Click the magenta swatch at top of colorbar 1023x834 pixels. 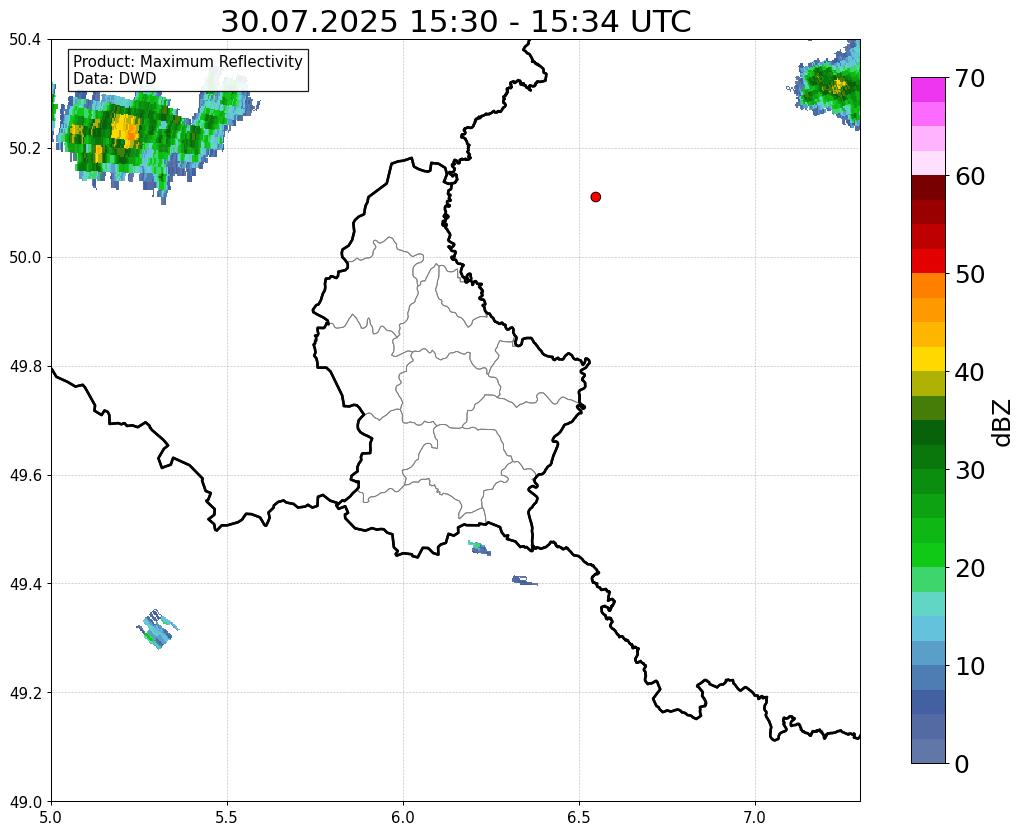[928, 89]
